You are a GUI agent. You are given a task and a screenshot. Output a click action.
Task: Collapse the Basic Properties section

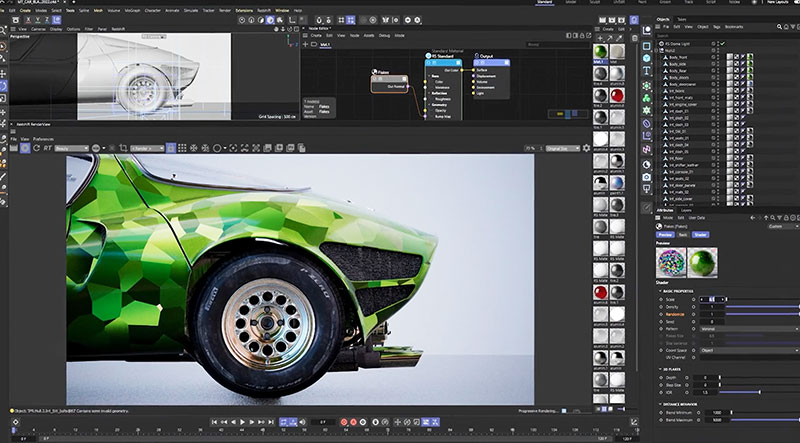(x=660, y=291)
